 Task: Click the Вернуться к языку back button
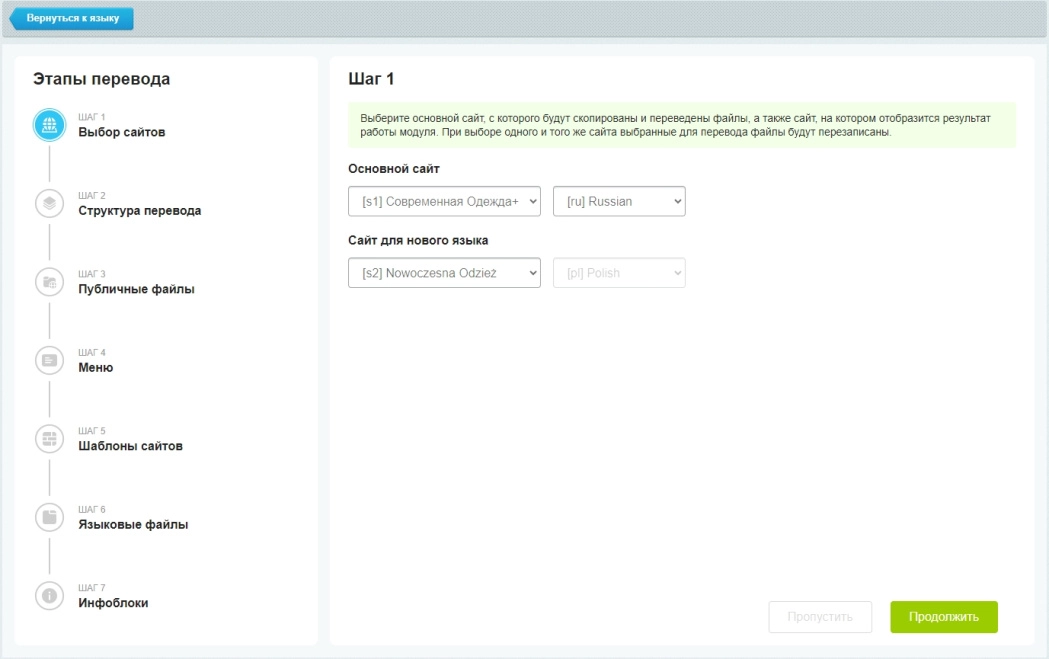point(72,18)
